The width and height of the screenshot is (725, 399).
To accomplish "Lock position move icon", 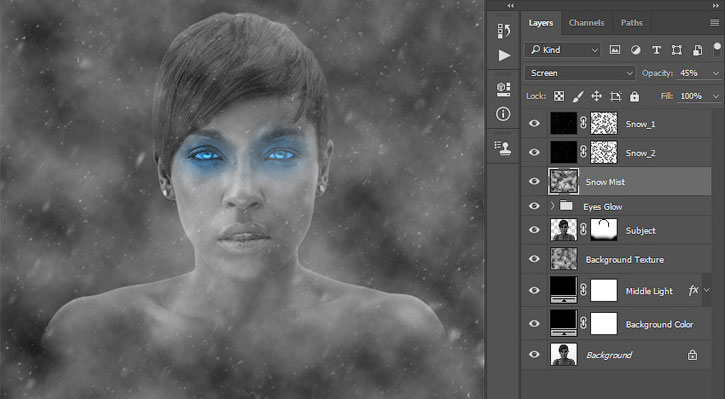I will [x=596, y=96].
